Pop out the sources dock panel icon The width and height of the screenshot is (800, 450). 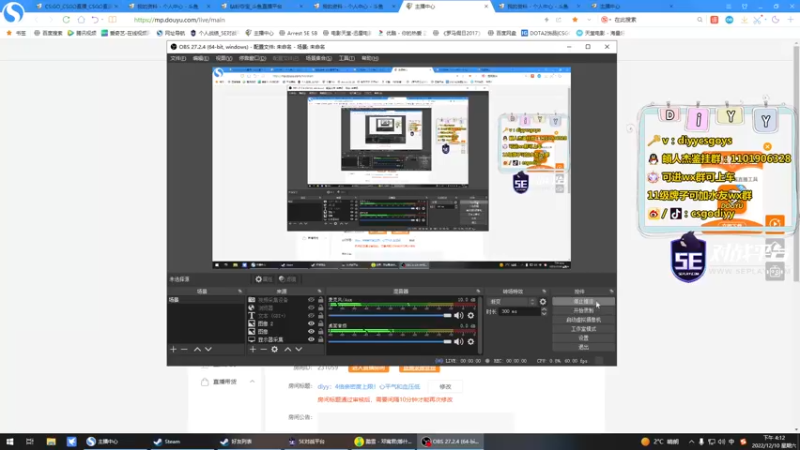point(319,291)
